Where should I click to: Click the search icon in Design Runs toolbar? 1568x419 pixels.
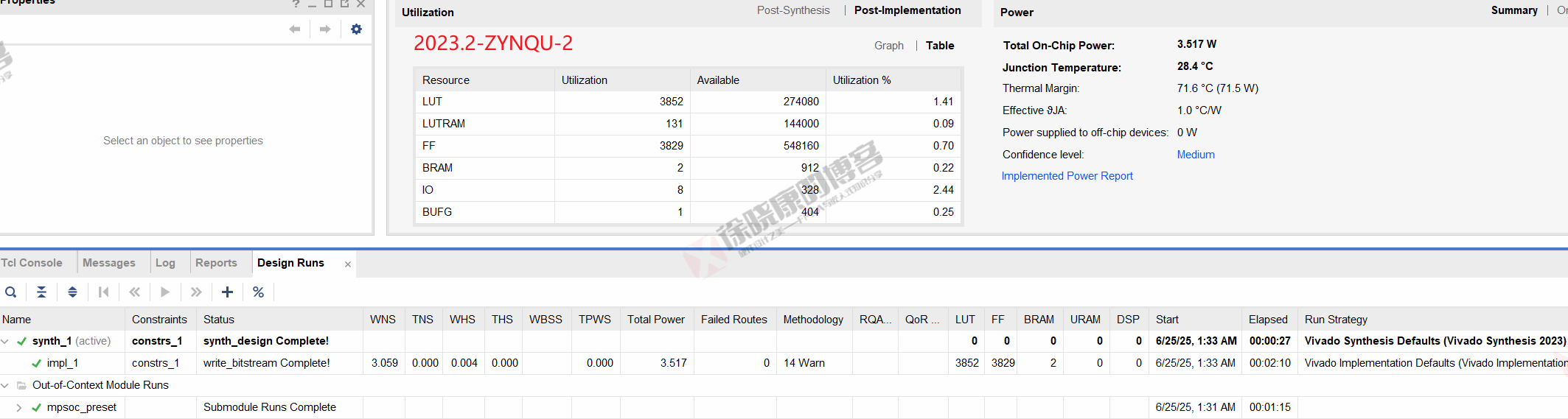10,292
